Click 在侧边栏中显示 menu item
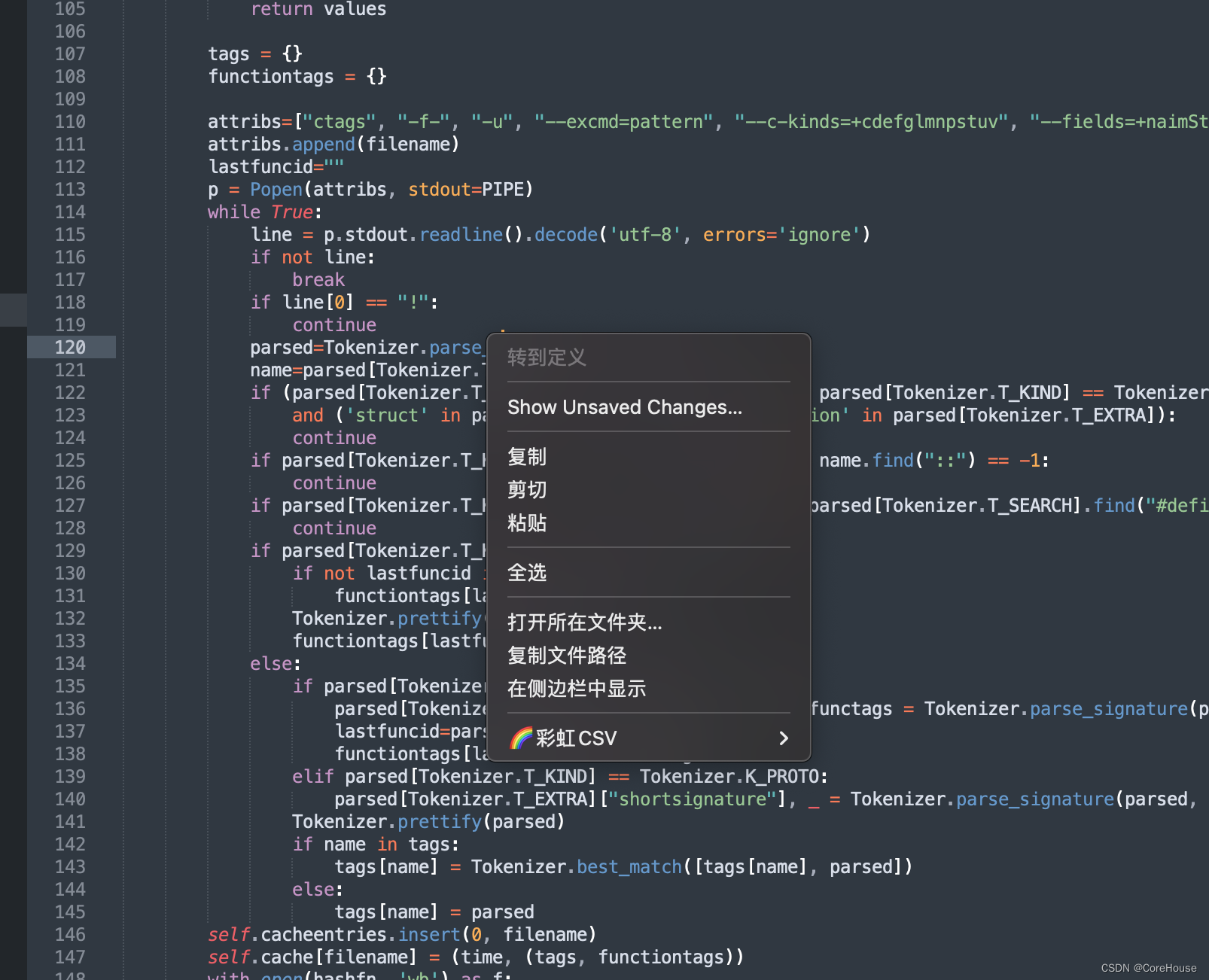Viewport: 1209px width, 980px height. pos(577,688)
